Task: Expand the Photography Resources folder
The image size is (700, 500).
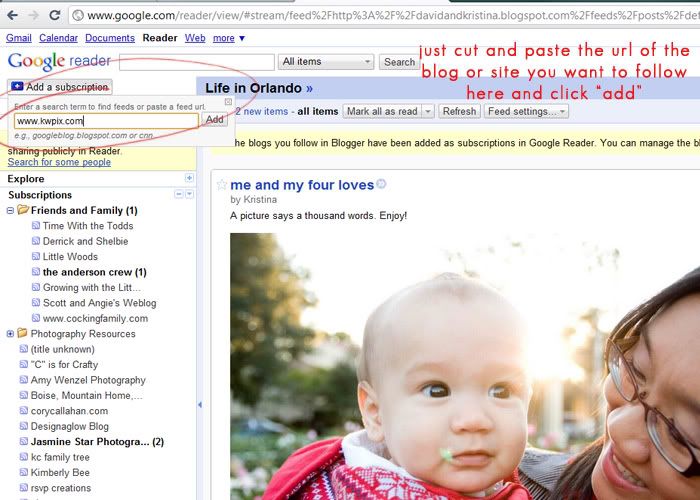Action: tap(10, 333)
